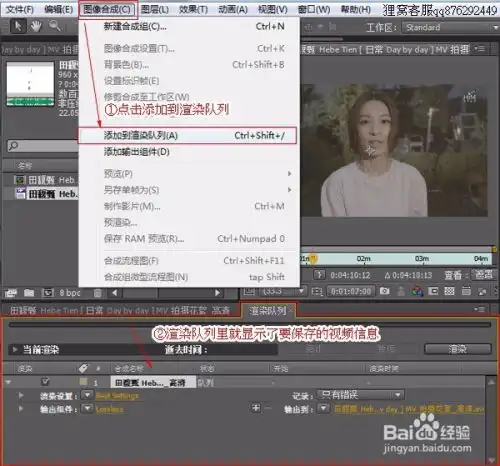The width and height of the screenshot is (500, 466).
Task: Click the new composition icon in Project panel
Action: click(47, 293)
